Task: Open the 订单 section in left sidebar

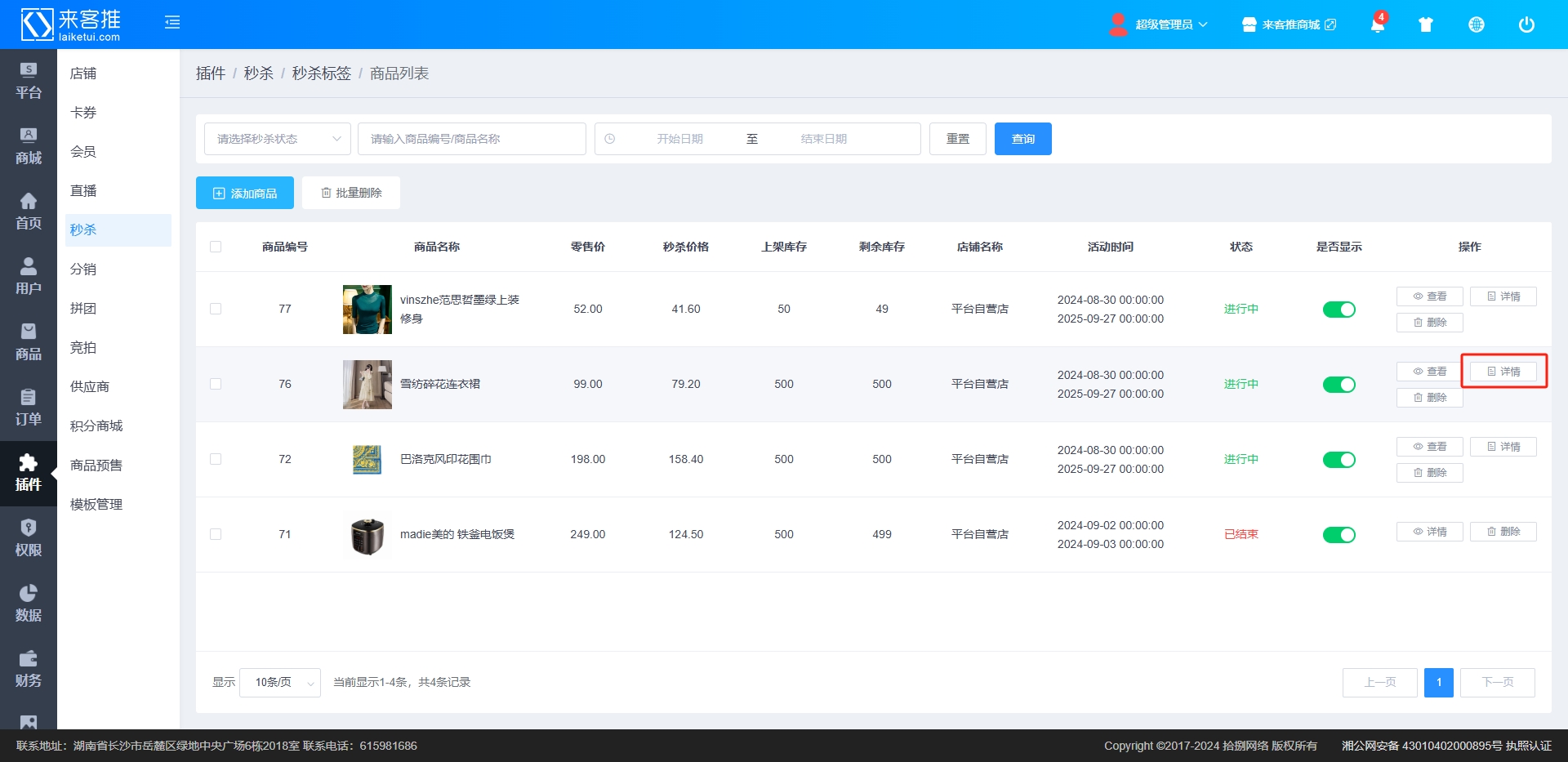Action: 28,408
